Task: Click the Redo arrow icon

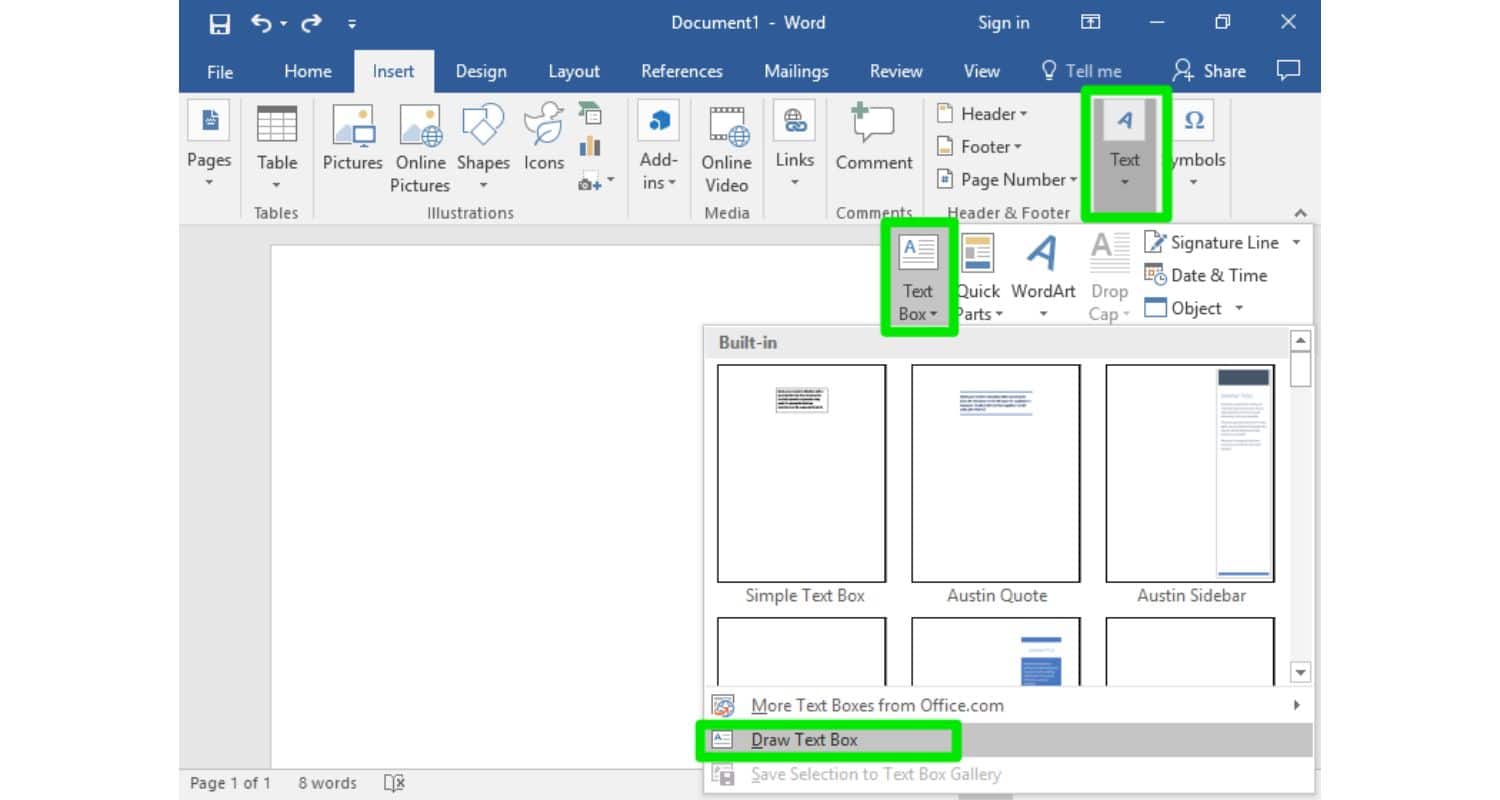Action: pos(311,23)
